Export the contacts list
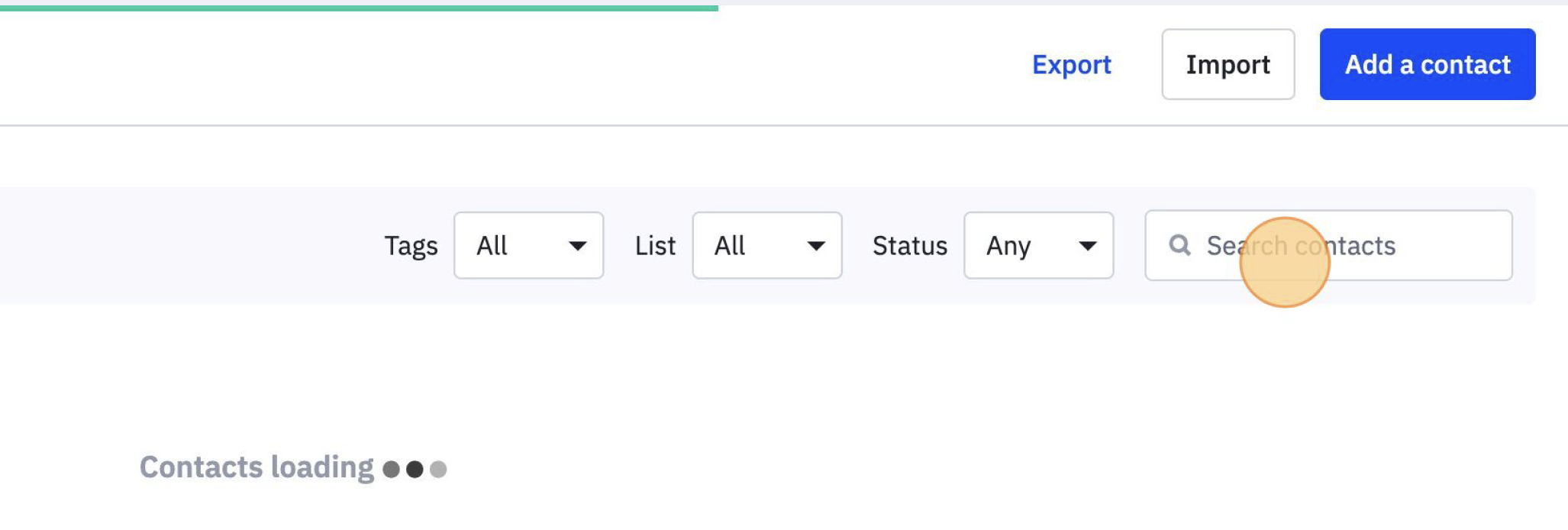Screen dimensions: 1568x530 1071,65
